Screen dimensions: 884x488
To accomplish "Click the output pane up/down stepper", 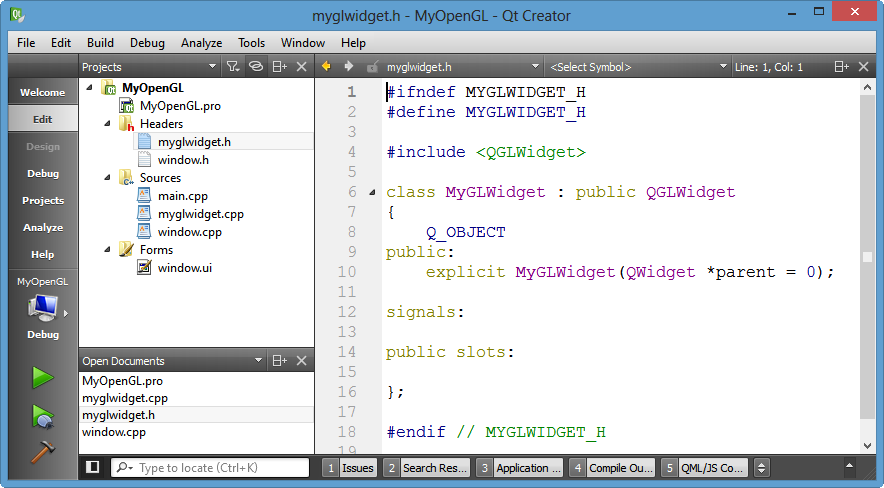I will coord(762,468).
